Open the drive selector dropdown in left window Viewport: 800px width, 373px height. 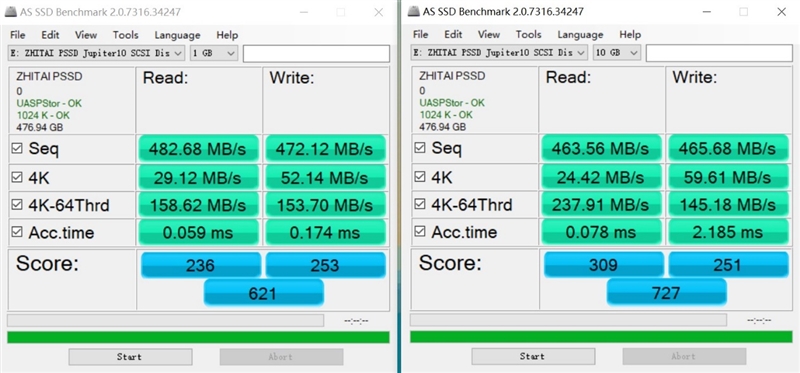pyautogui.click(x=97, y=53)
